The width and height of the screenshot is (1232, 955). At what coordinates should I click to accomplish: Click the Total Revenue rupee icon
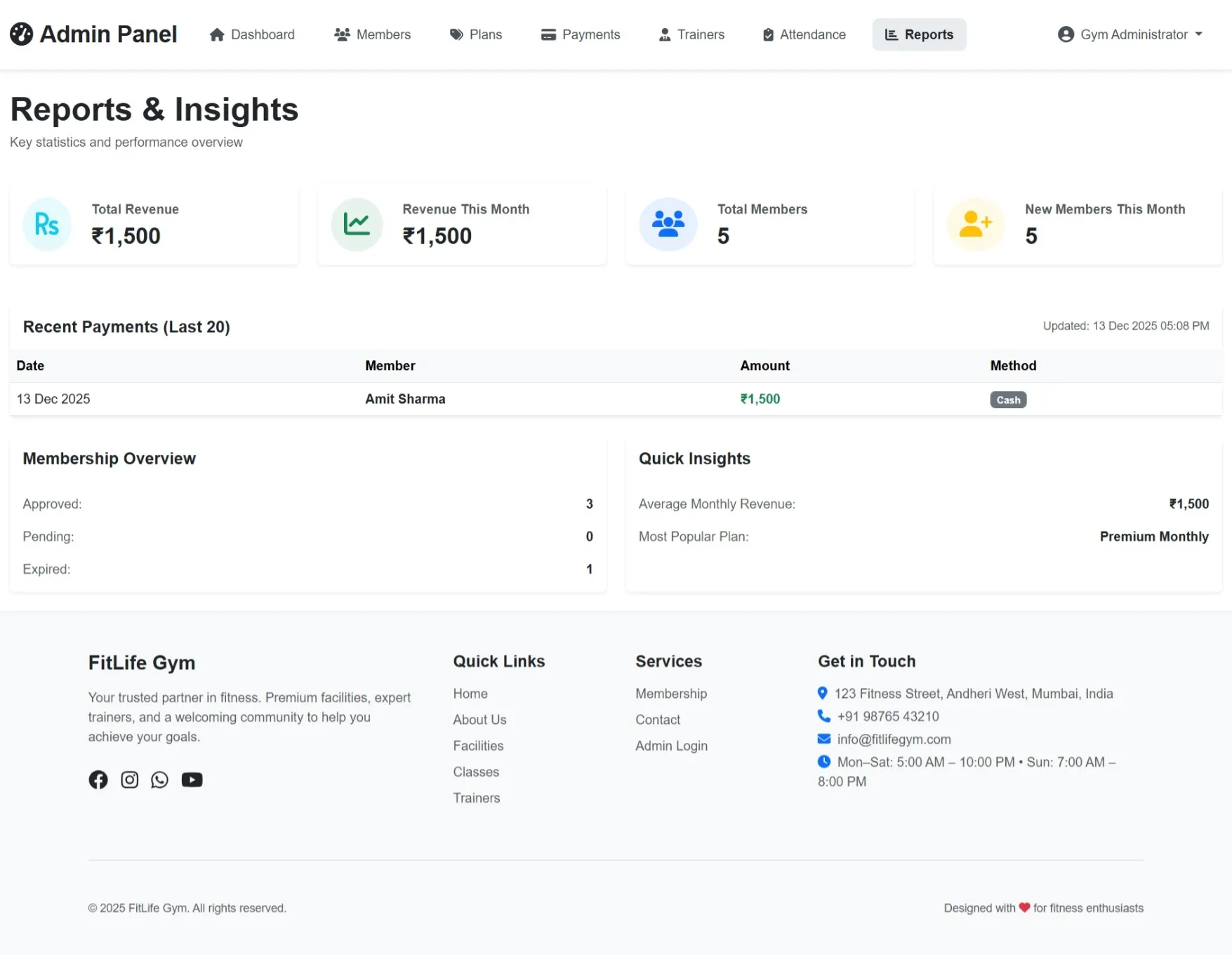click(x=46, y=225)
